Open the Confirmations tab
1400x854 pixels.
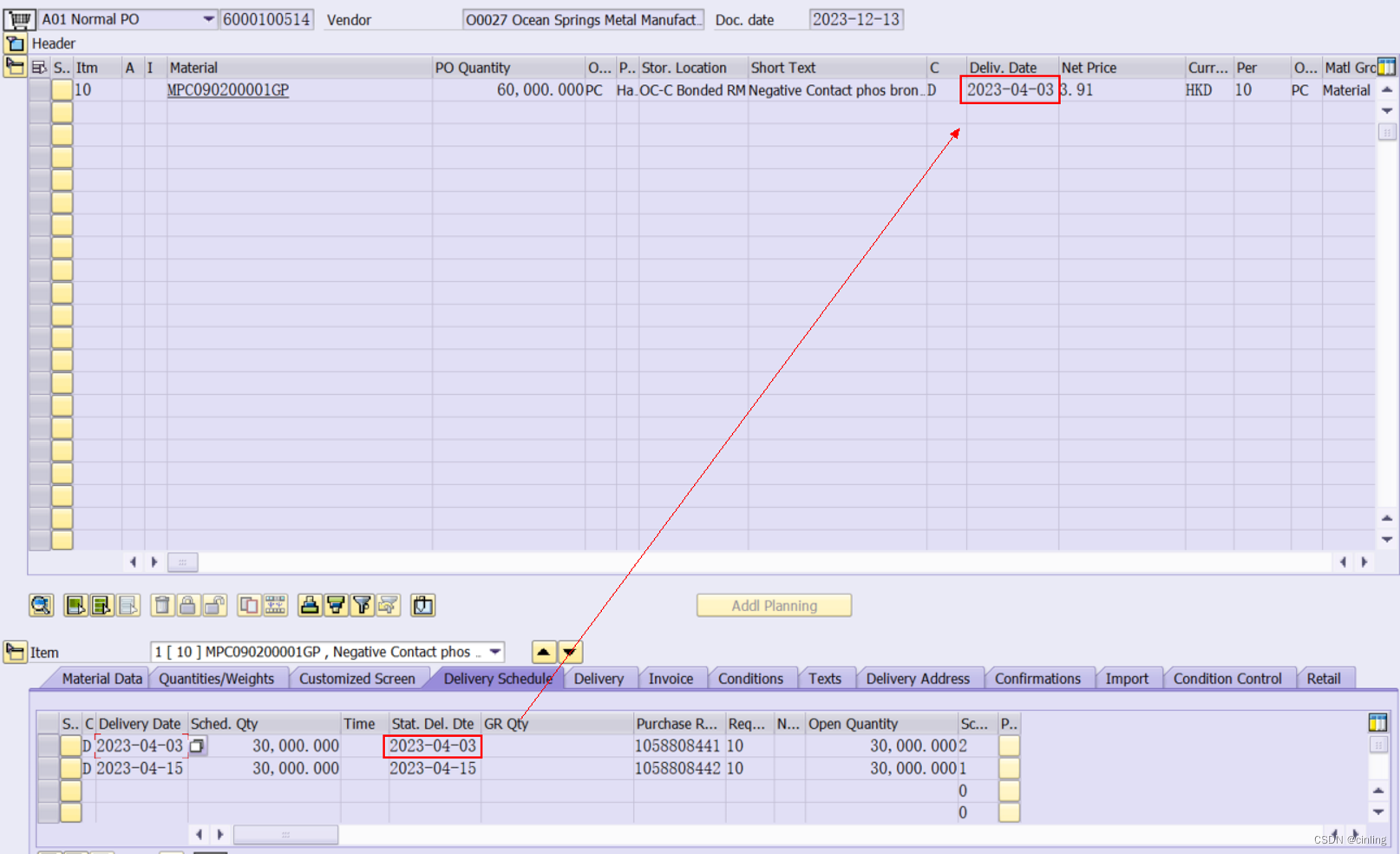click(x=1038, y=679)
